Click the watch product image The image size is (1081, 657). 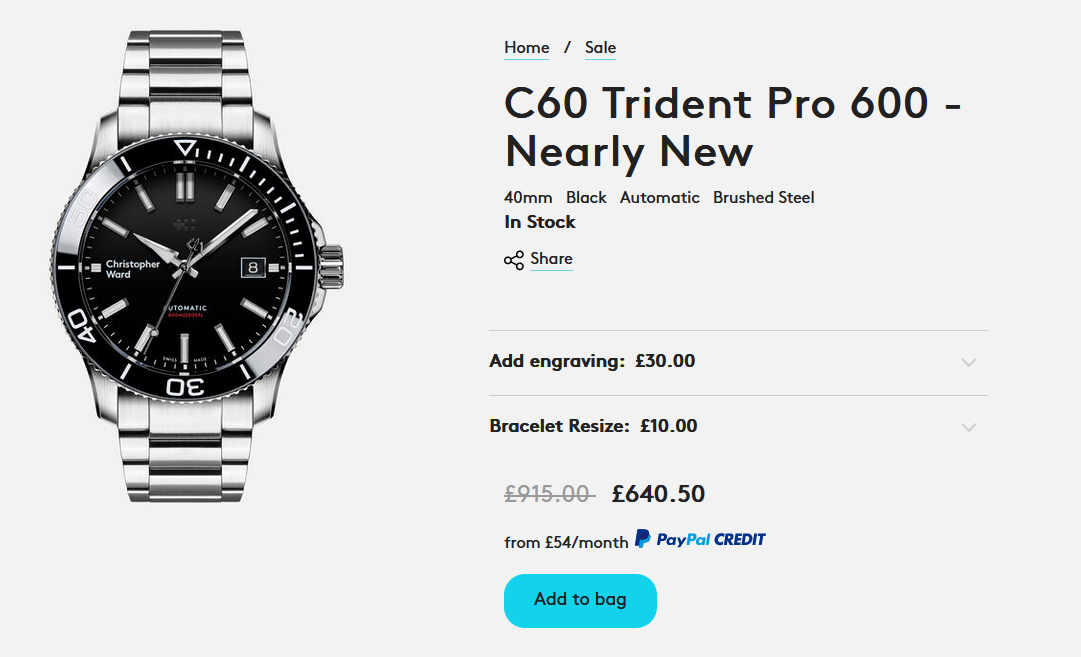point(197,265)
